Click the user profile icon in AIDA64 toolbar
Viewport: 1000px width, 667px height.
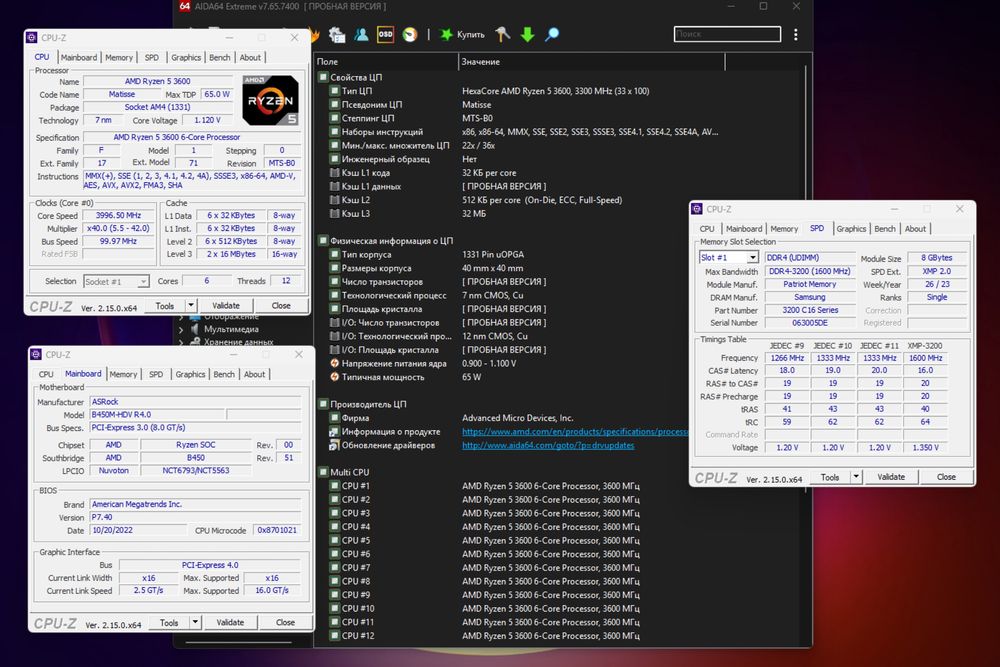point(362,34)
